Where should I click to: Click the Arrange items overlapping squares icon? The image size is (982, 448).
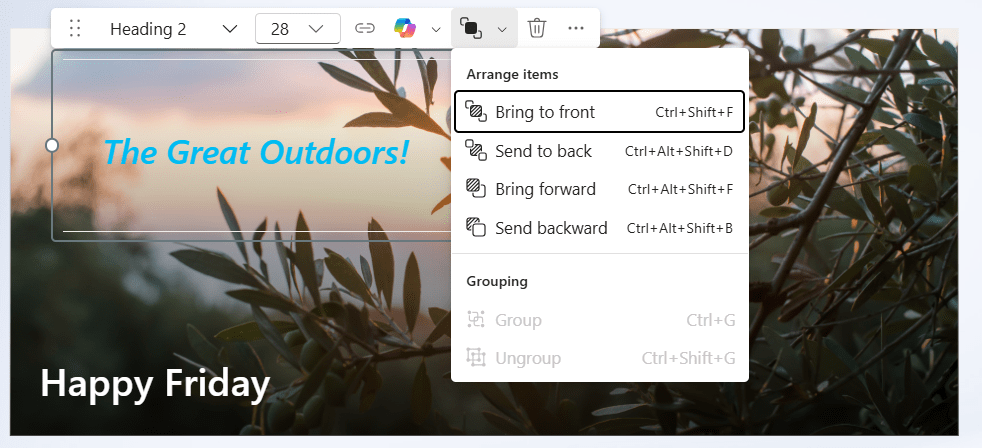click(x=472, y=29)
